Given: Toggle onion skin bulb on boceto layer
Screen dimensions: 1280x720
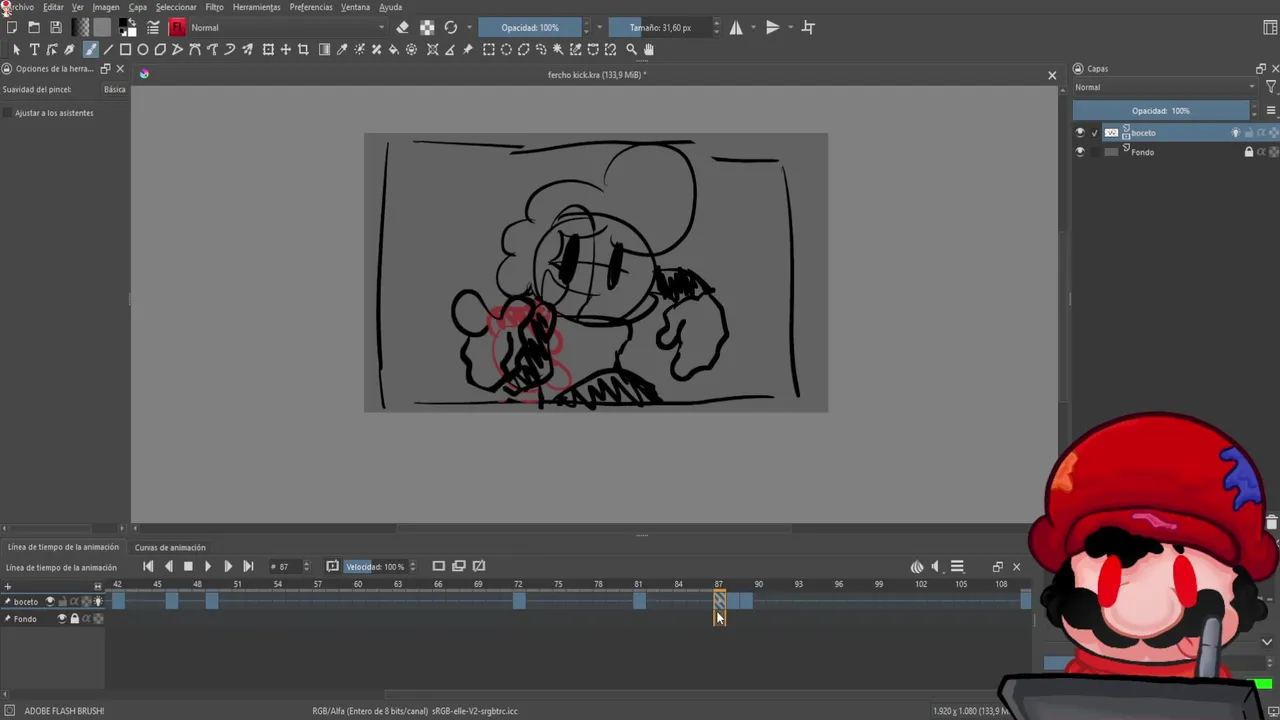Looking at the screenshot, I should point(1235,132).
